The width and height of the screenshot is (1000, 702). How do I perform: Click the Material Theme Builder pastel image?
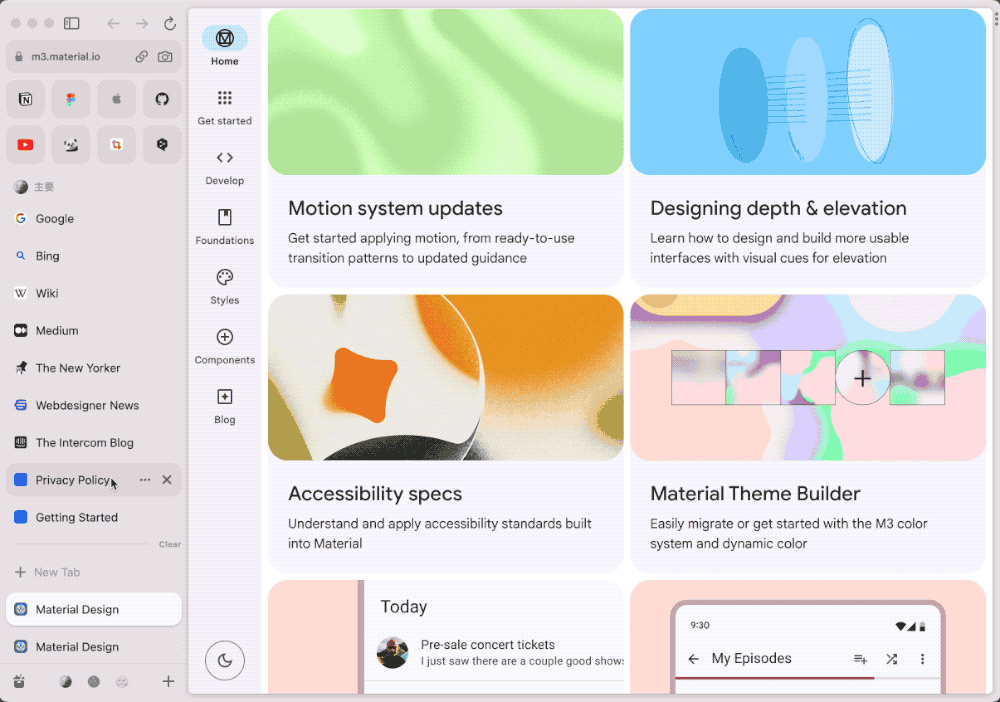pyautogui.click(x=808, y=377)
